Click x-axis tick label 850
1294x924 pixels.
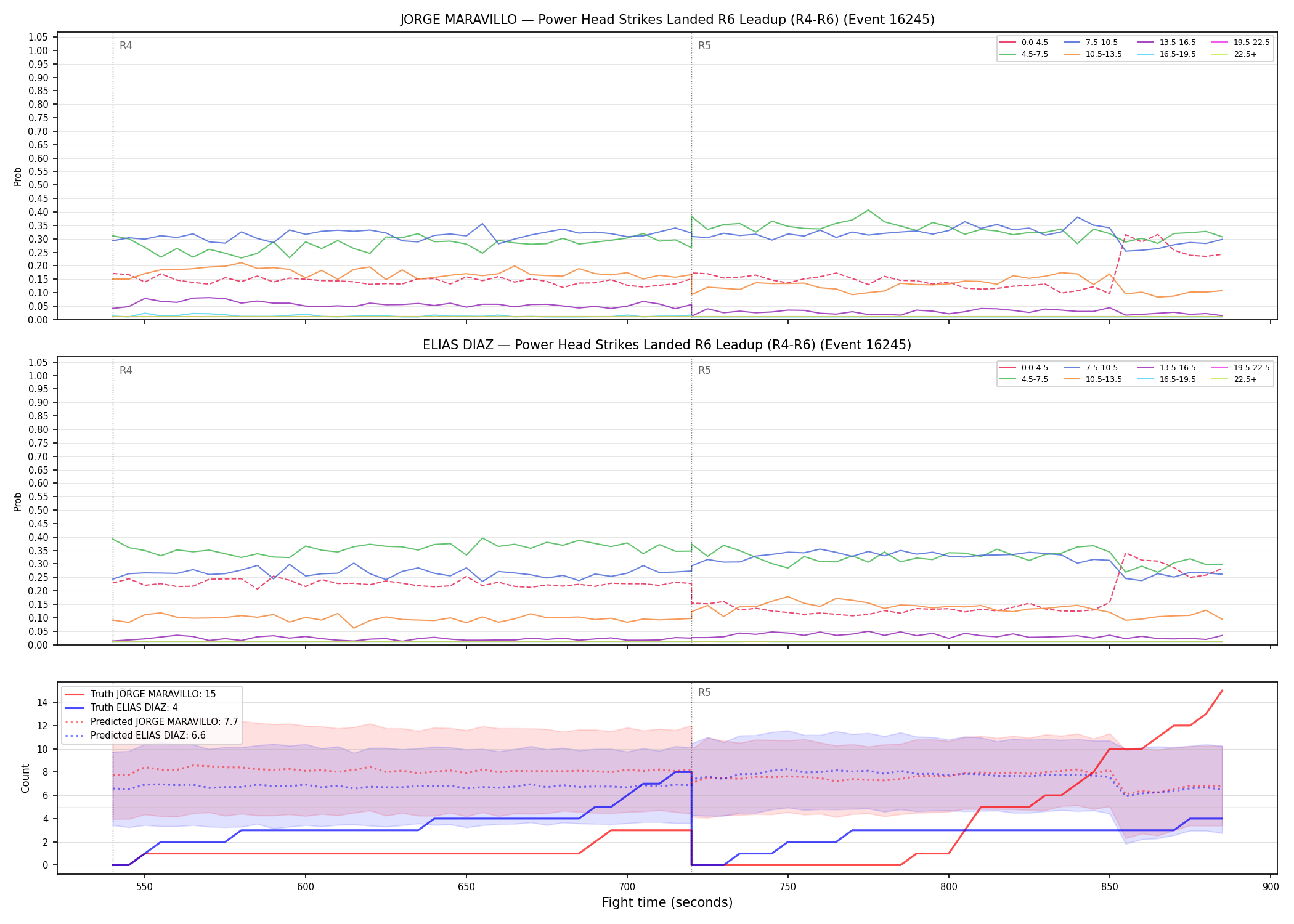click(x=1109, y=887)
